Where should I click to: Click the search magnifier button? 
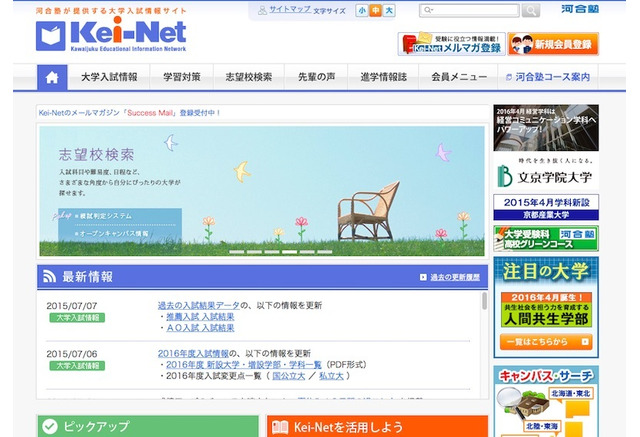click(530, 10)
